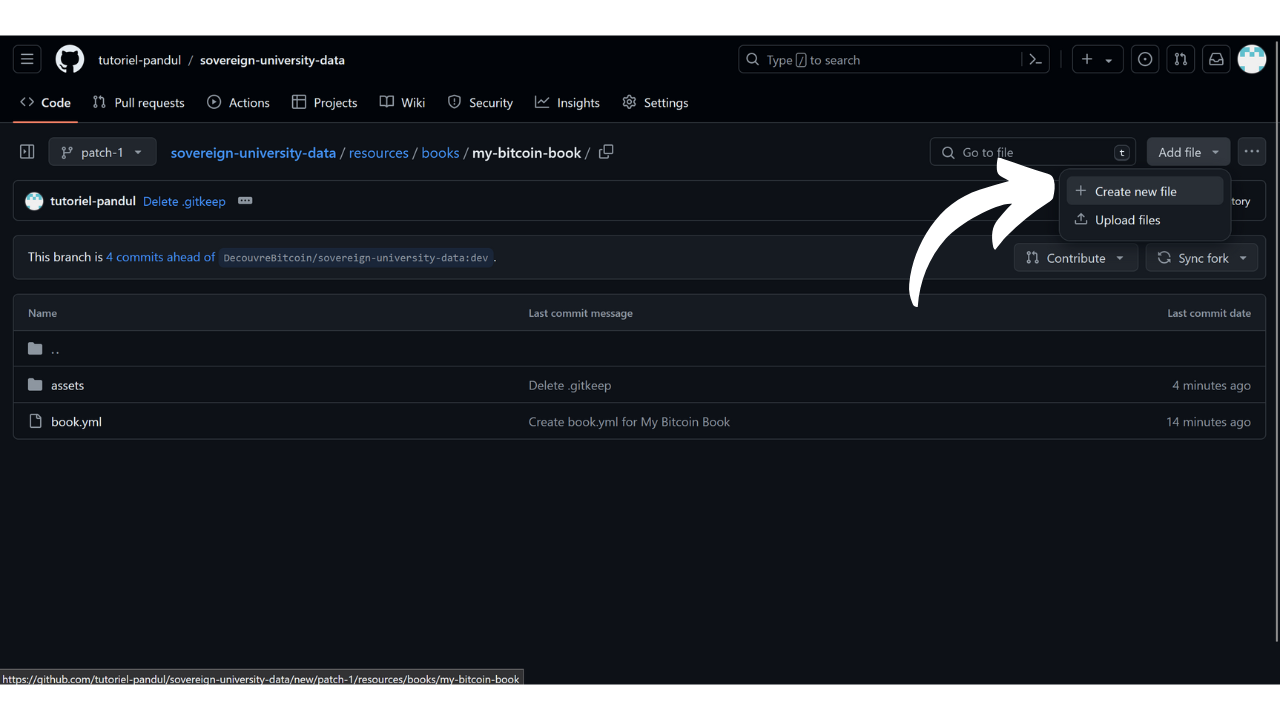Image resolution: width=1280 pixels, height=720 pixels.
Task: Open the Projects tab
Action: pyautogui.click(x=324, y=102)
